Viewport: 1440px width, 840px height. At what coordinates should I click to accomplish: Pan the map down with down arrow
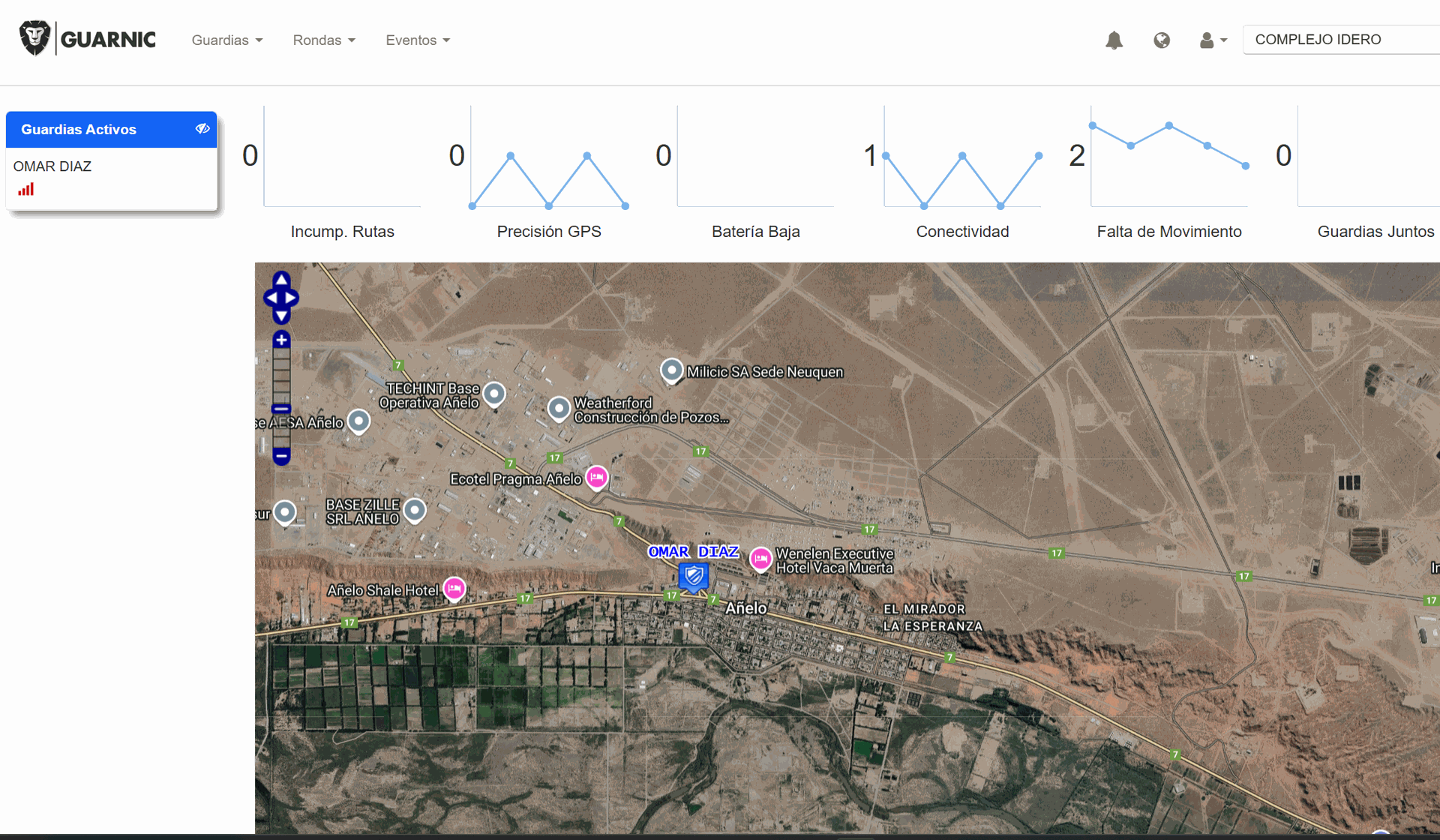point(281,316)
